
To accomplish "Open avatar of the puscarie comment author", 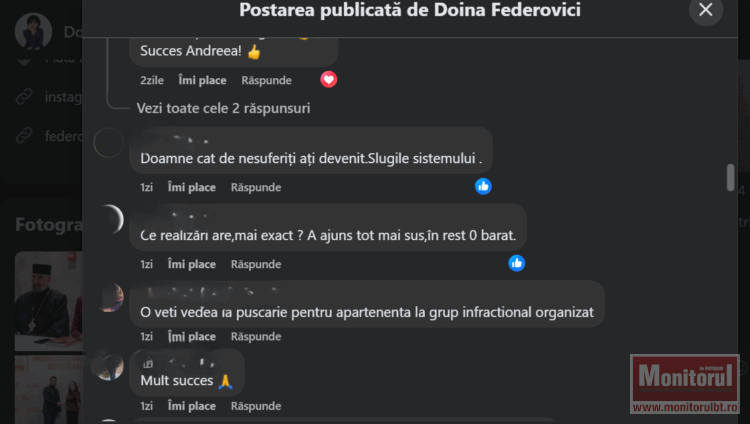I will point(108,296).
